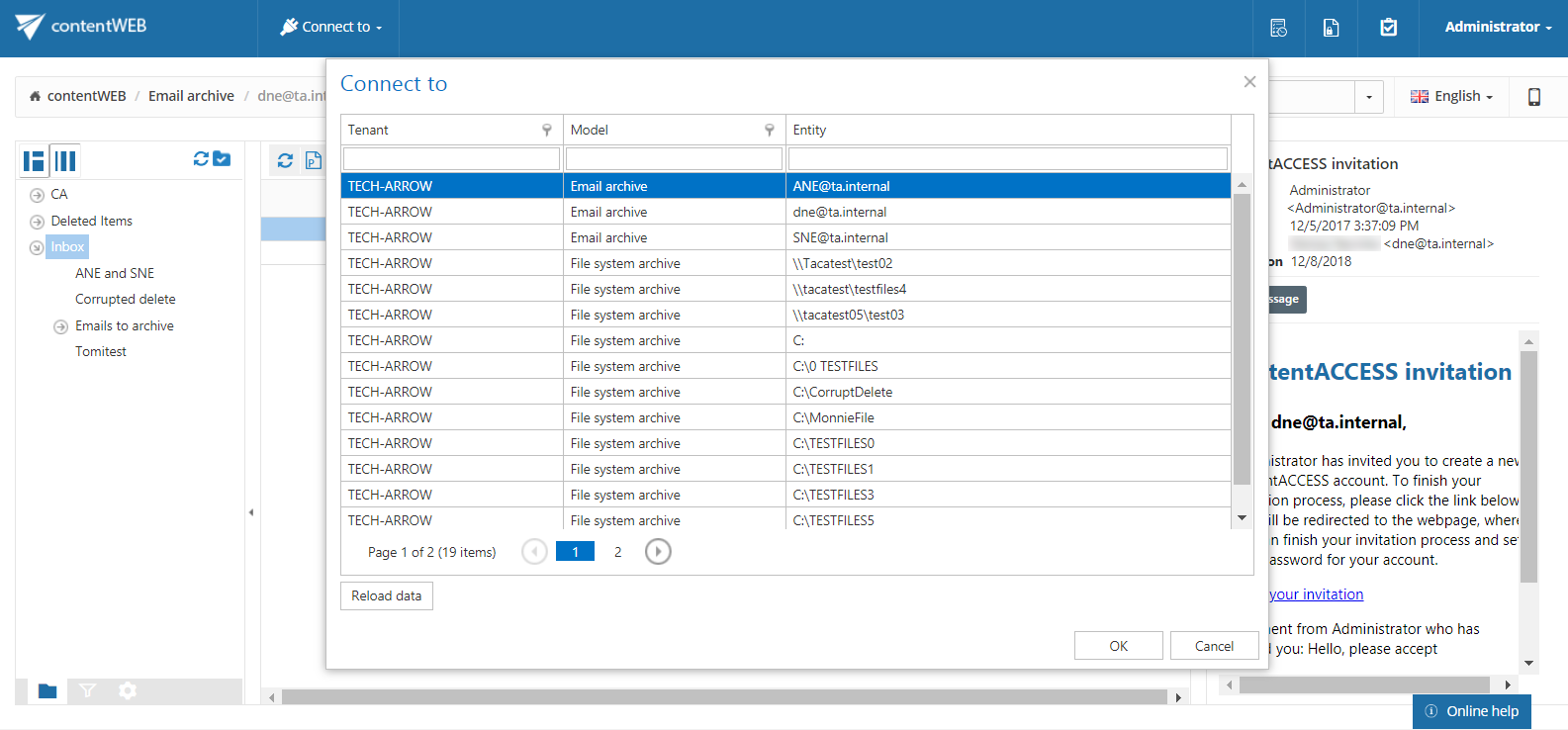Screen dimensions: 1568x730
Task: Open the ANE and SNE folder
Action: click(115, 273)
